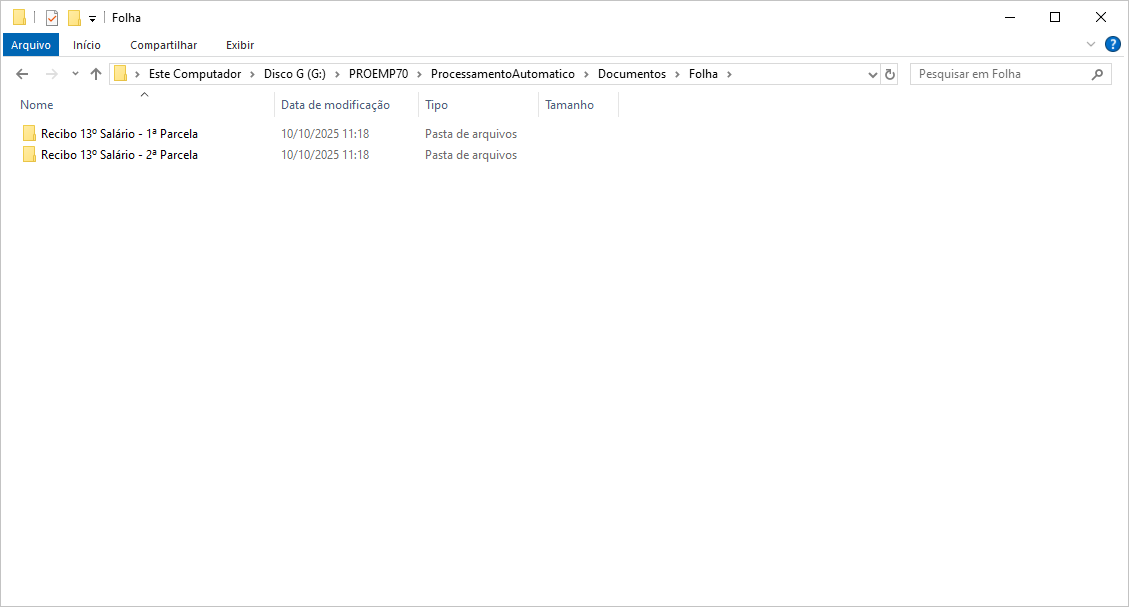1129x607 pixels.
Task: Click modification date of 1ª Parcela folder
Action: pos(325,134)
